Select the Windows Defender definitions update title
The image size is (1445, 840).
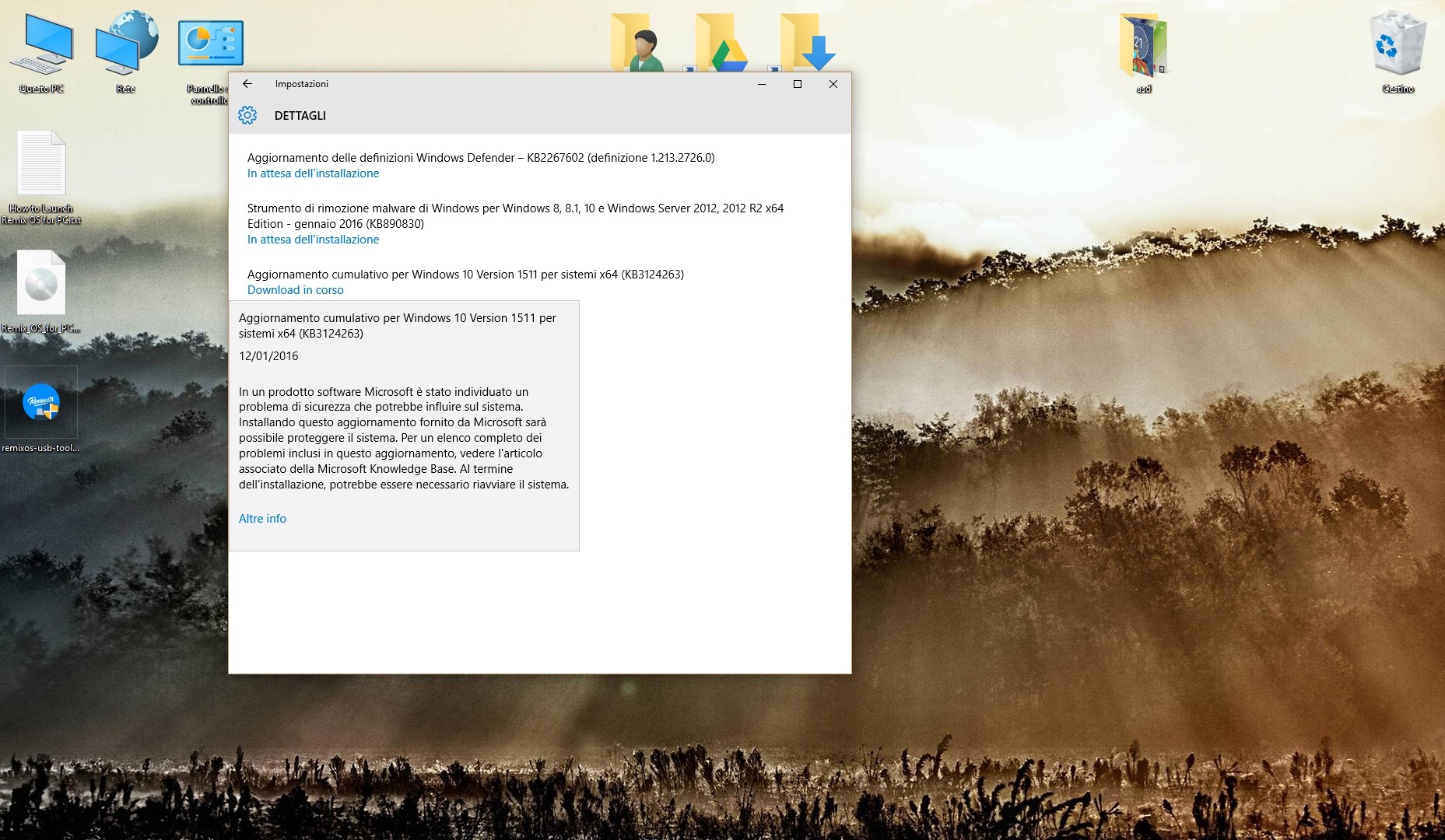pyautogui.click(x=481, y=157)
